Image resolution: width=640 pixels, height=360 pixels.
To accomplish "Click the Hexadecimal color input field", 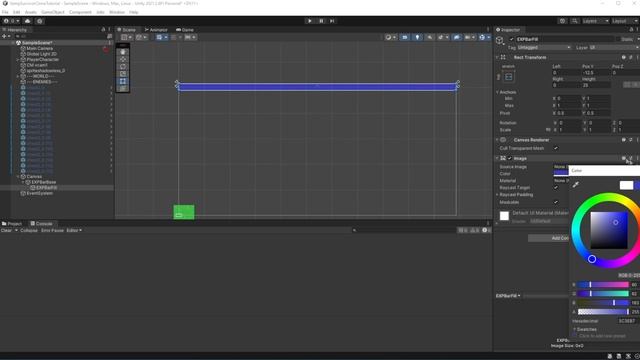I will click(x=628, y=321).
